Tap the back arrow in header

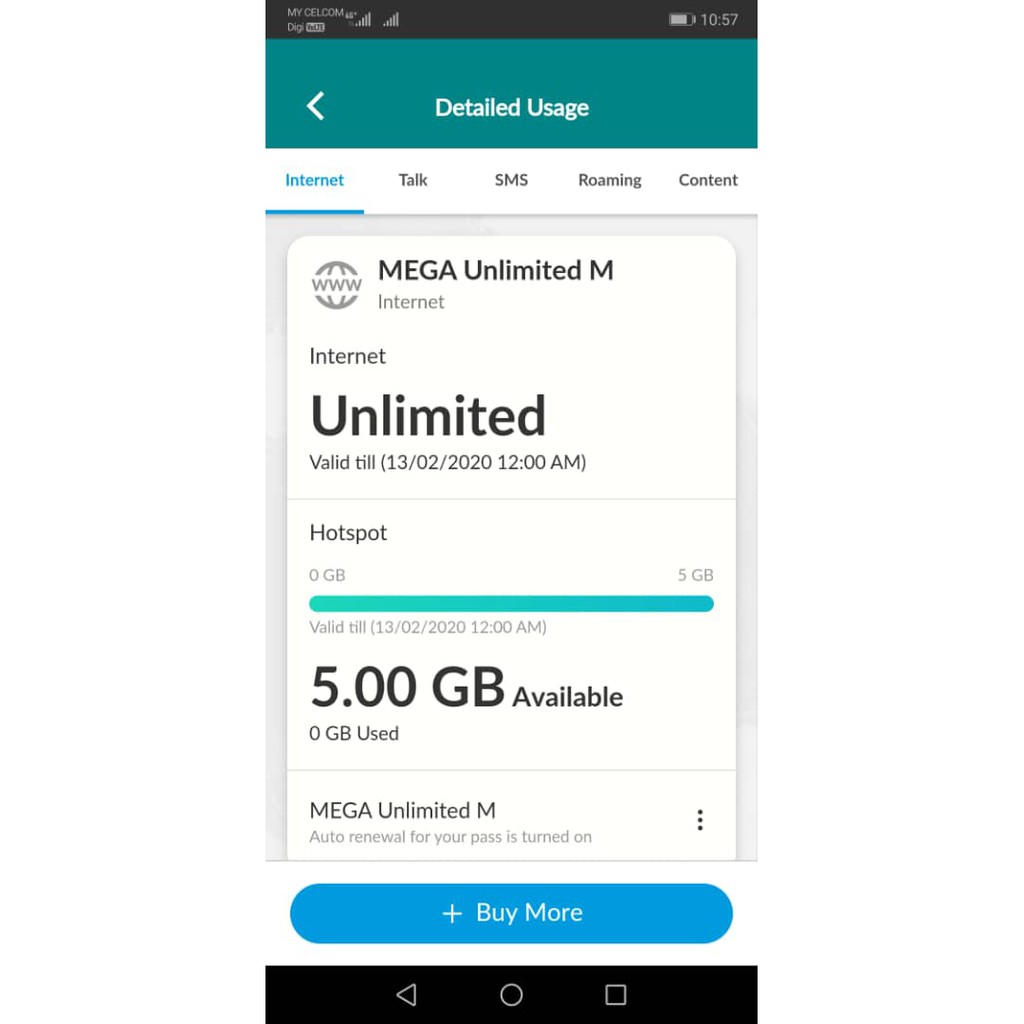pos(316,106)
